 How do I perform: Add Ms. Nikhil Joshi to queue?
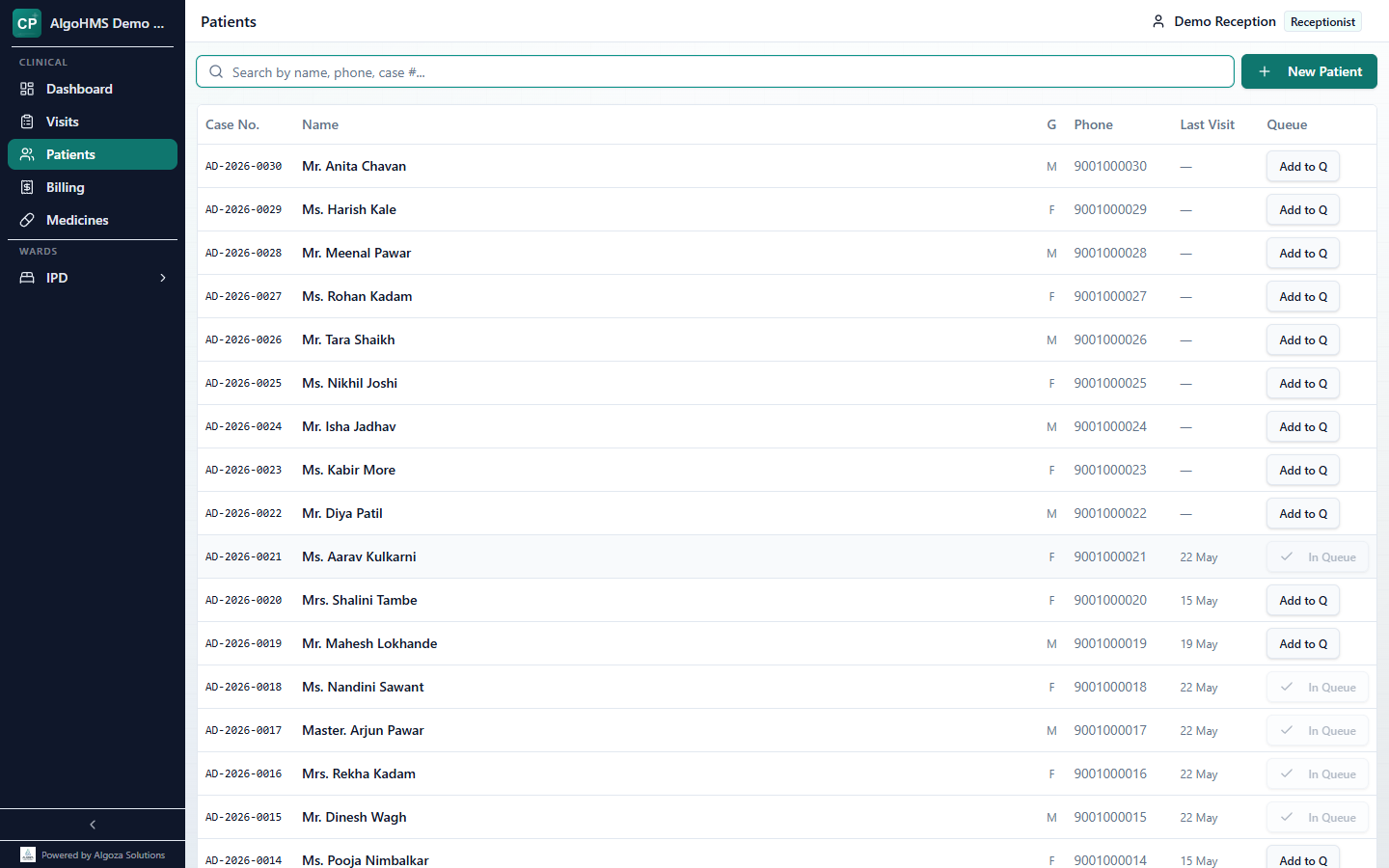[1303, 383]
